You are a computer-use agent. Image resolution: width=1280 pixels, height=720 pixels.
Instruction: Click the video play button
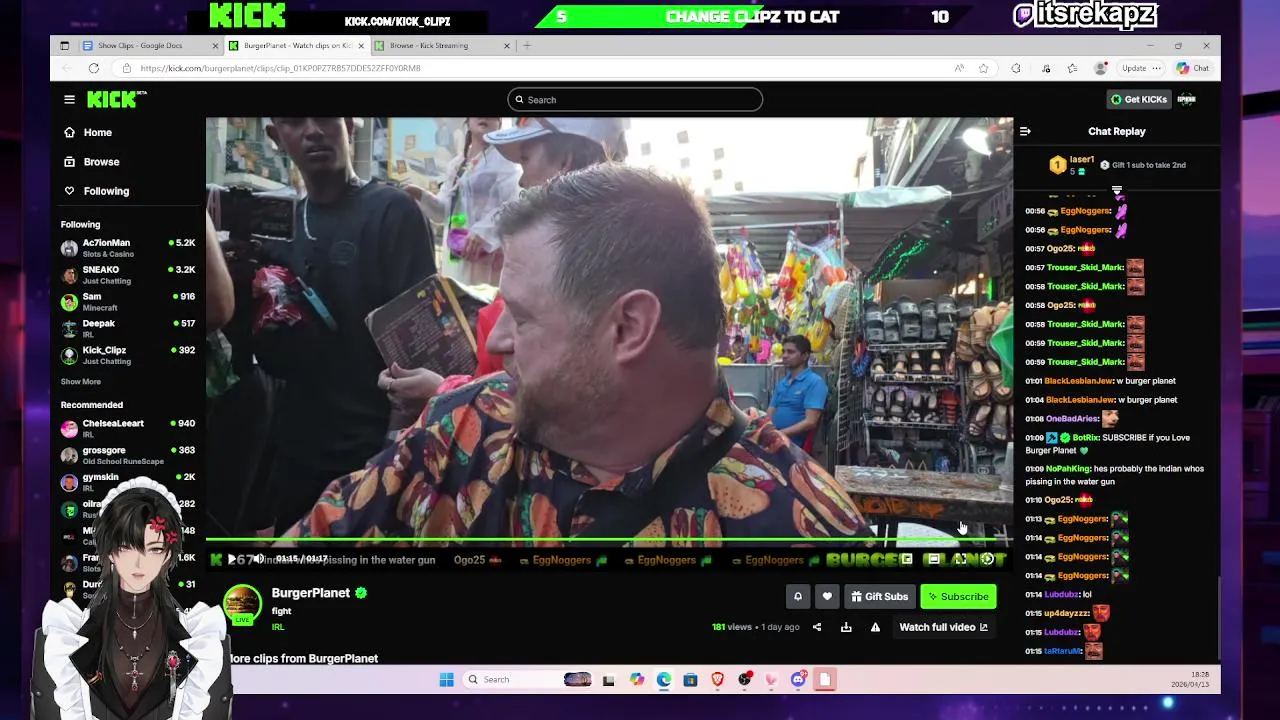[232, 560]
